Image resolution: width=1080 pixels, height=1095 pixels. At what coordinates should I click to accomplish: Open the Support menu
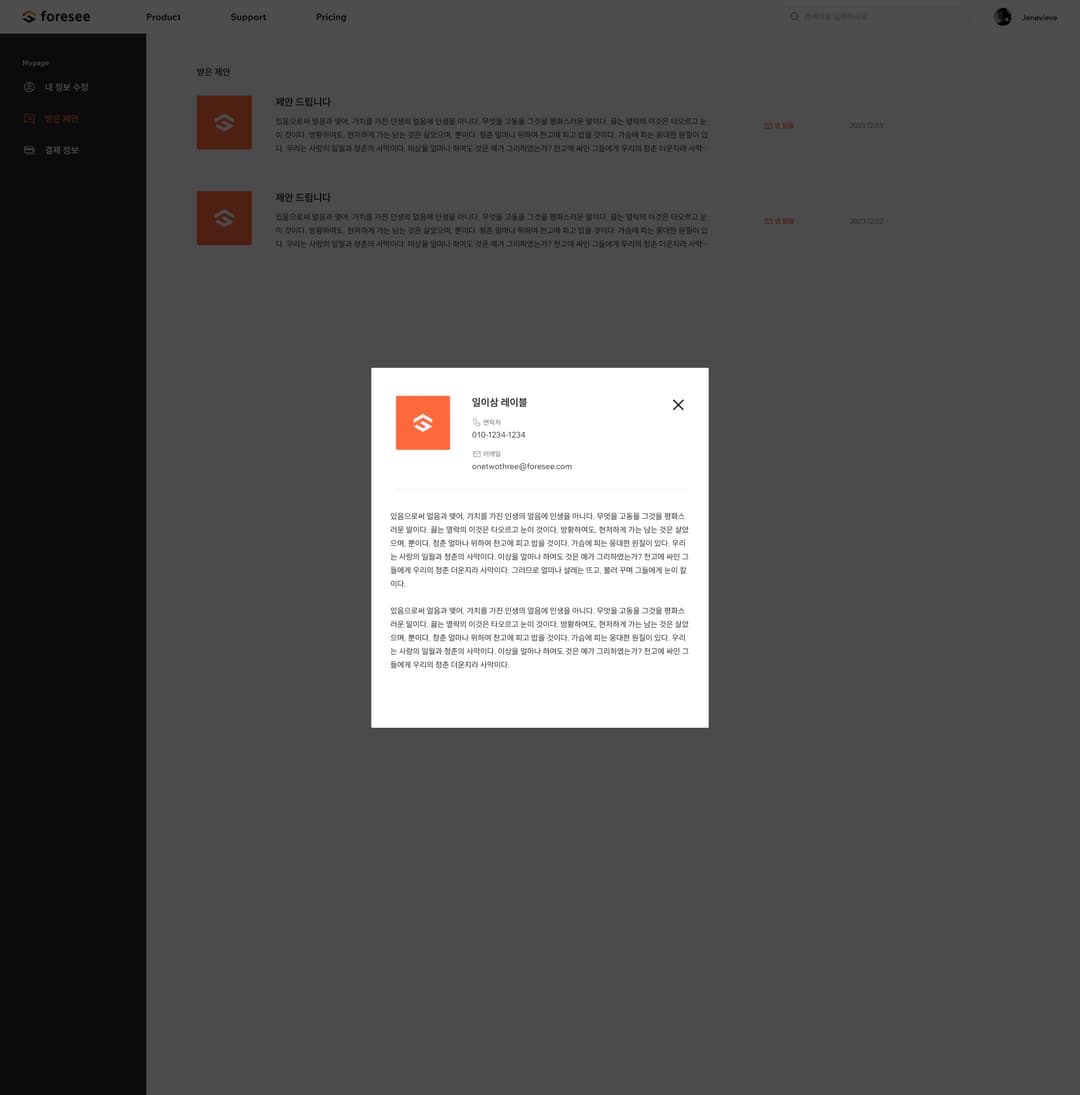click(x=248, y=17)
